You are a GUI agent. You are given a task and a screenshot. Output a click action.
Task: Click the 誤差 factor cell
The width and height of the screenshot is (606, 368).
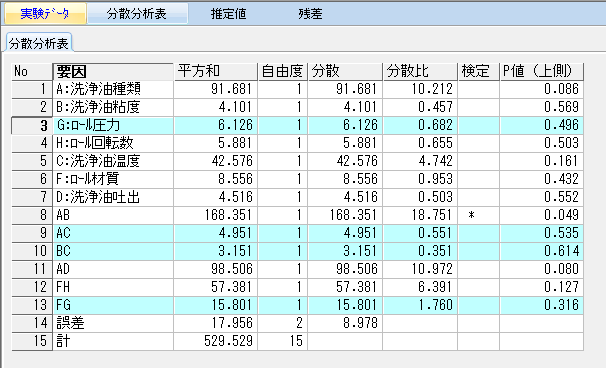pos(113,323)
